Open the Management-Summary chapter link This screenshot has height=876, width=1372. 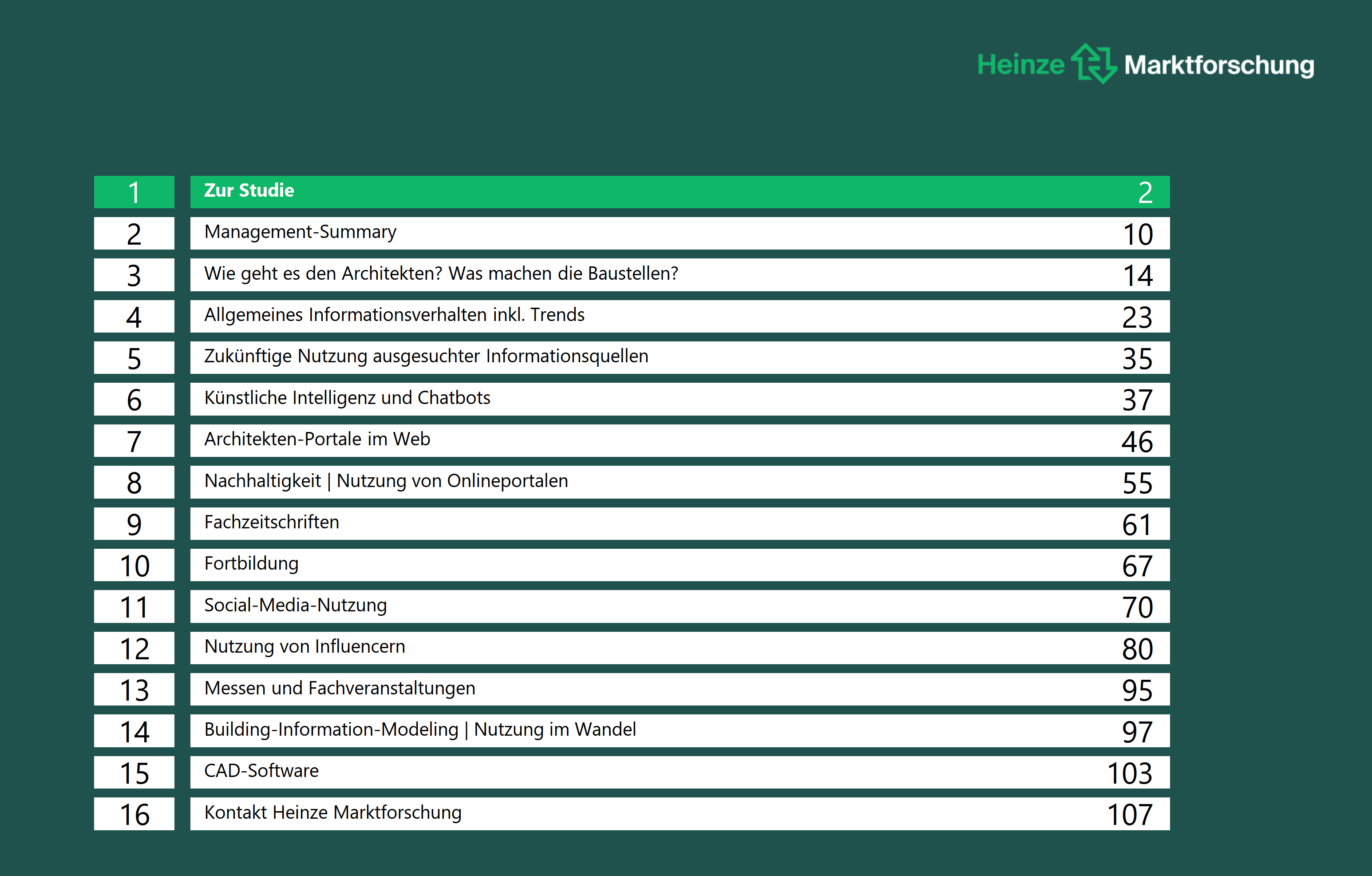tap(300, 233)
